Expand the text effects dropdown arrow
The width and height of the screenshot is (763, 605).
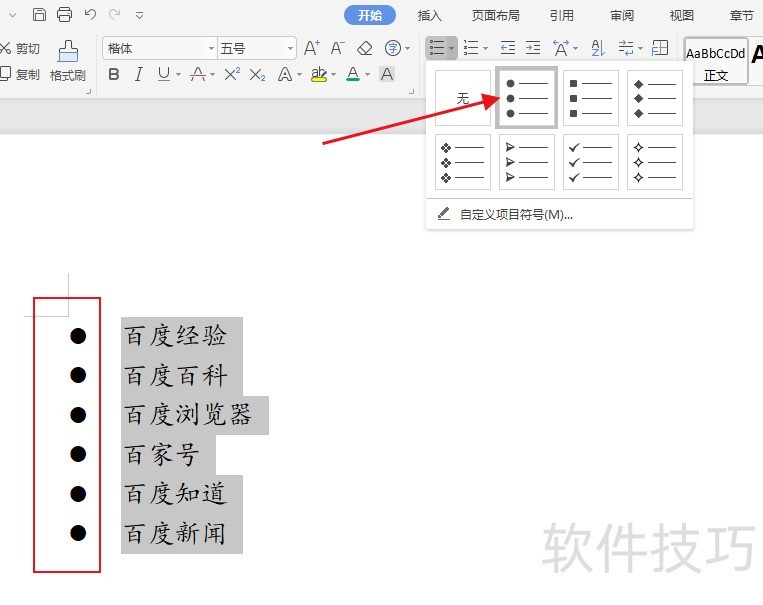299,74
